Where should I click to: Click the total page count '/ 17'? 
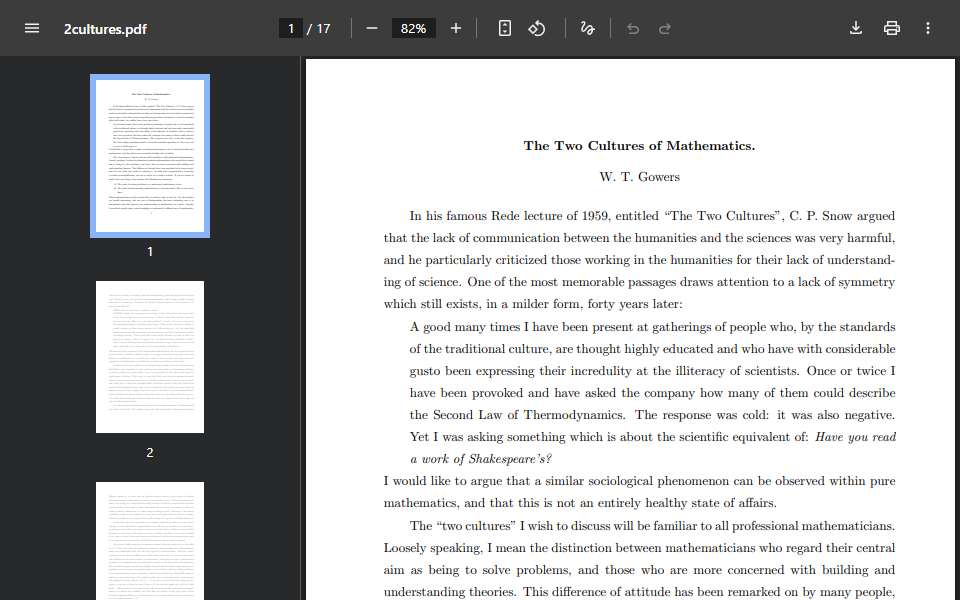[318, 29]
